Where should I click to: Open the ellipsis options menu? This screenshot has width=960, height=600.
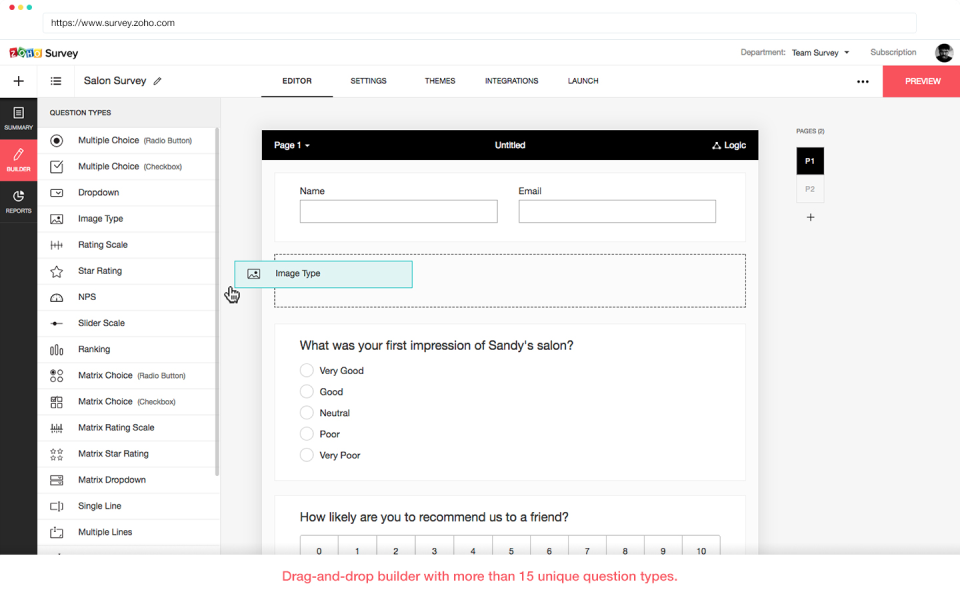coord(862,81)
